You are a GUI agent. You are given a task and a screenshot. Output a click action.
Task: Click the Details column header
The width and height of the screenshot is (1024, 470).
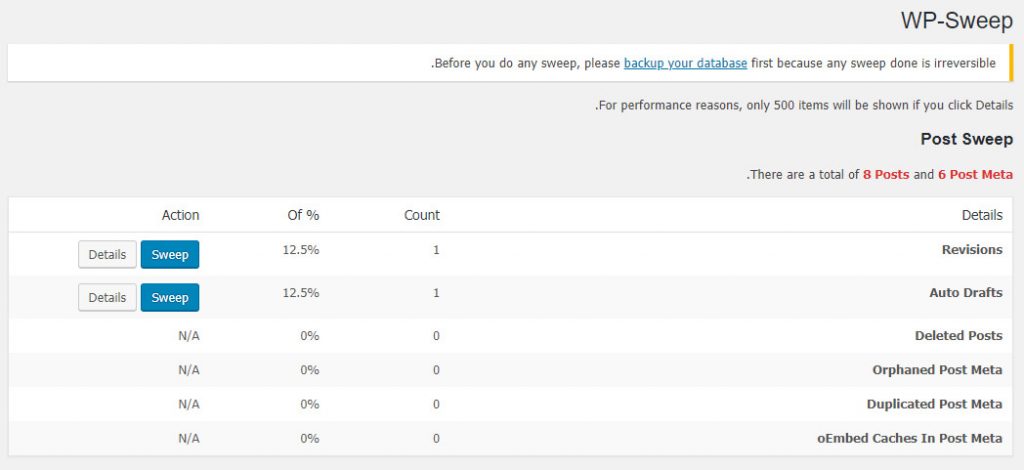pos(982,215)
